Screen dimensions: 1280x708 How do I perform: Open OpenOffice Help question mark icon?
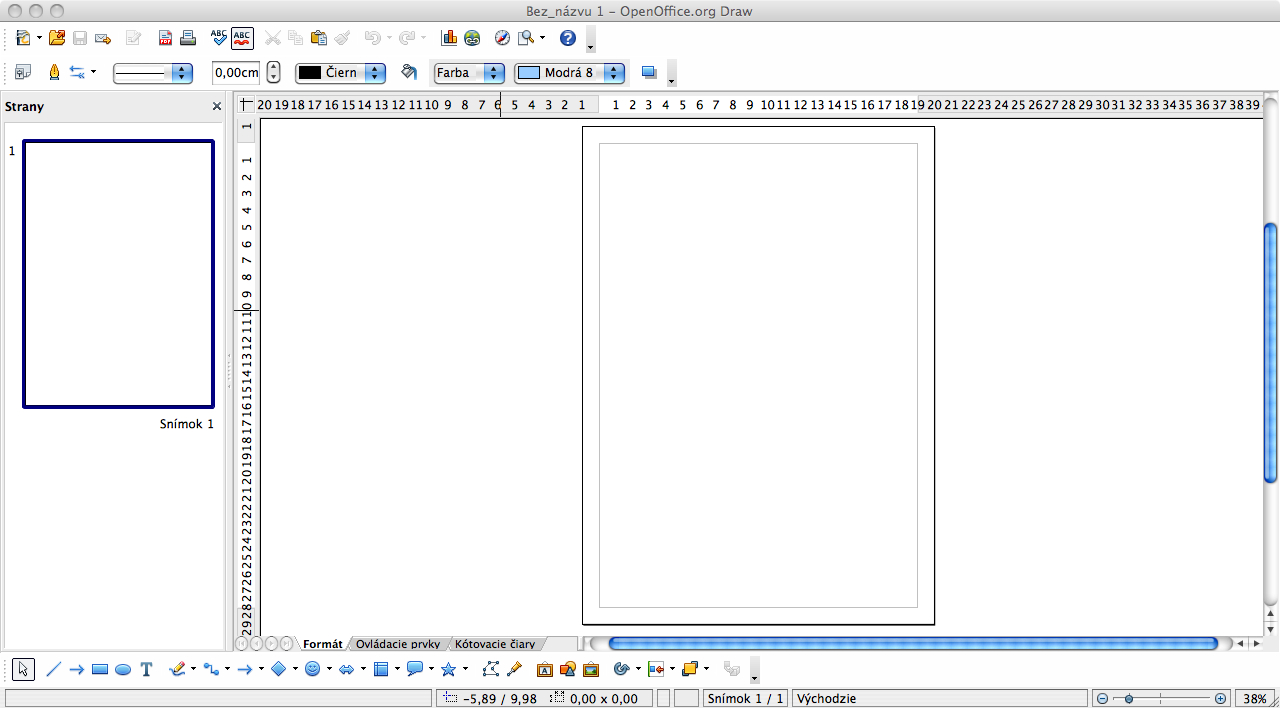[568, 38]
